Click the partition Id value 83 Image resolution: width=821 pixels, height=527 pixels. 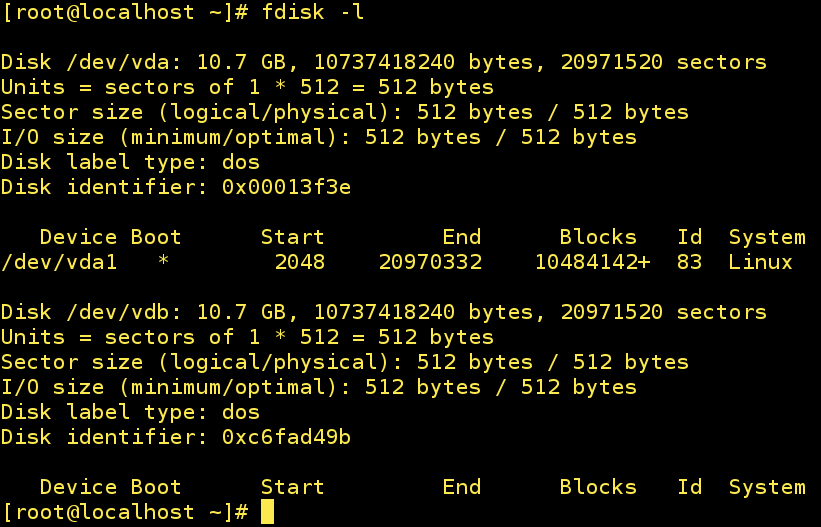tap(689, 262)
